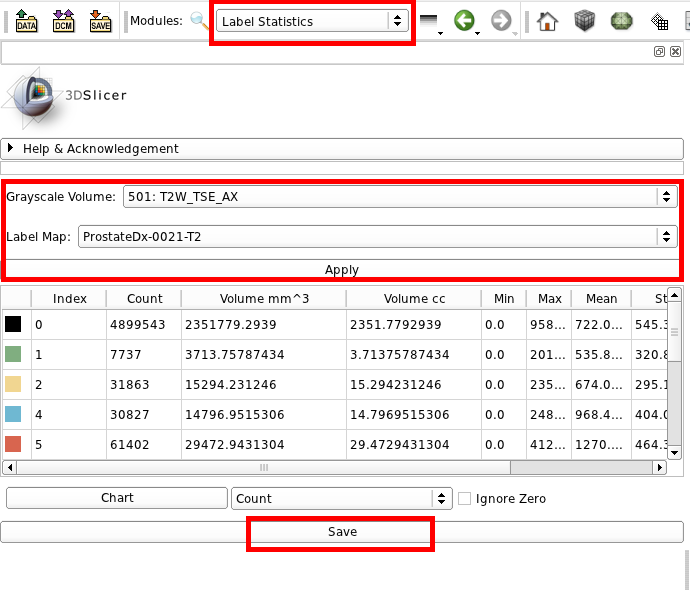
Task: Open the Modules selector showing Label Statistics
Action: point(312,21)
